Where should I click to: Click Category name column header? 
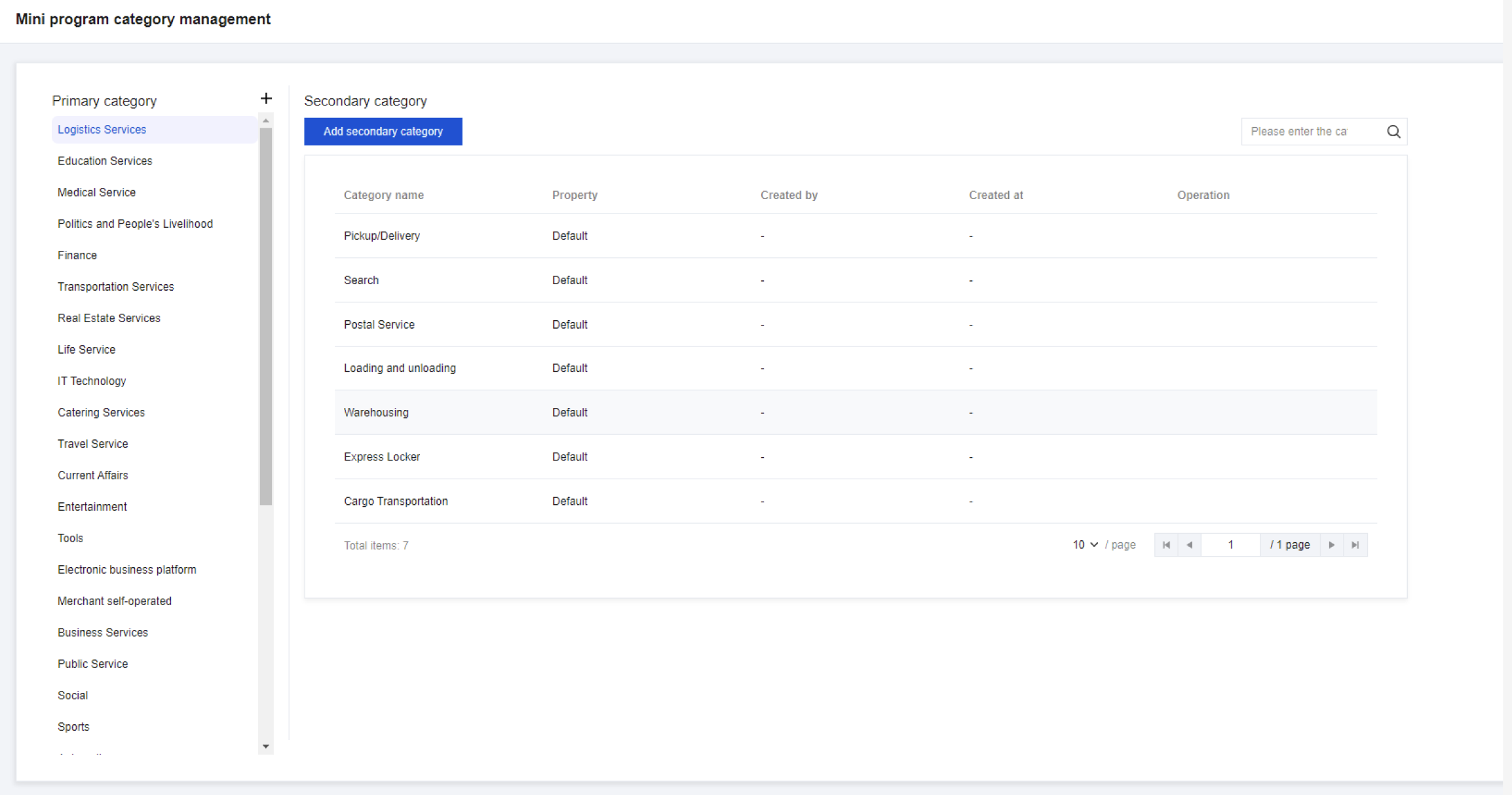(384, 195)
